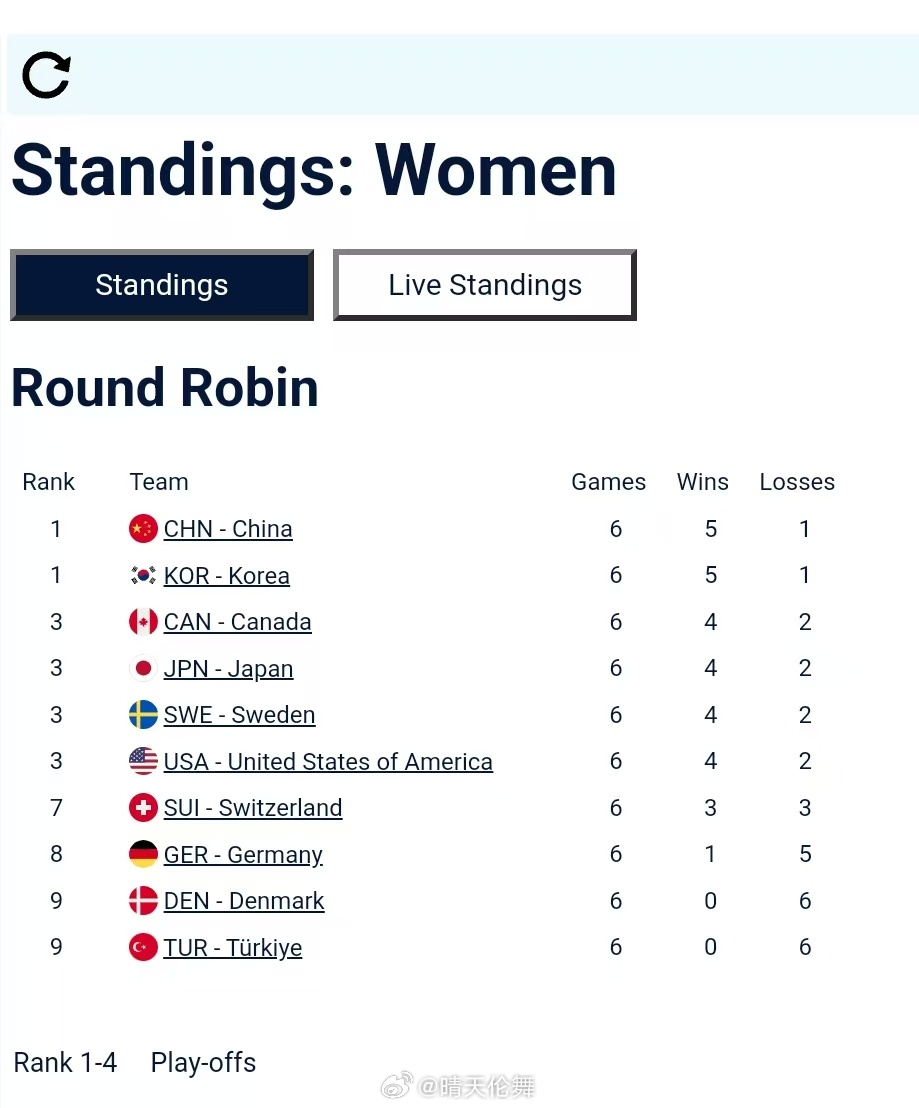Open the KOR - Korea team link
919x1108 pixels.
click(x=227, y=576)
